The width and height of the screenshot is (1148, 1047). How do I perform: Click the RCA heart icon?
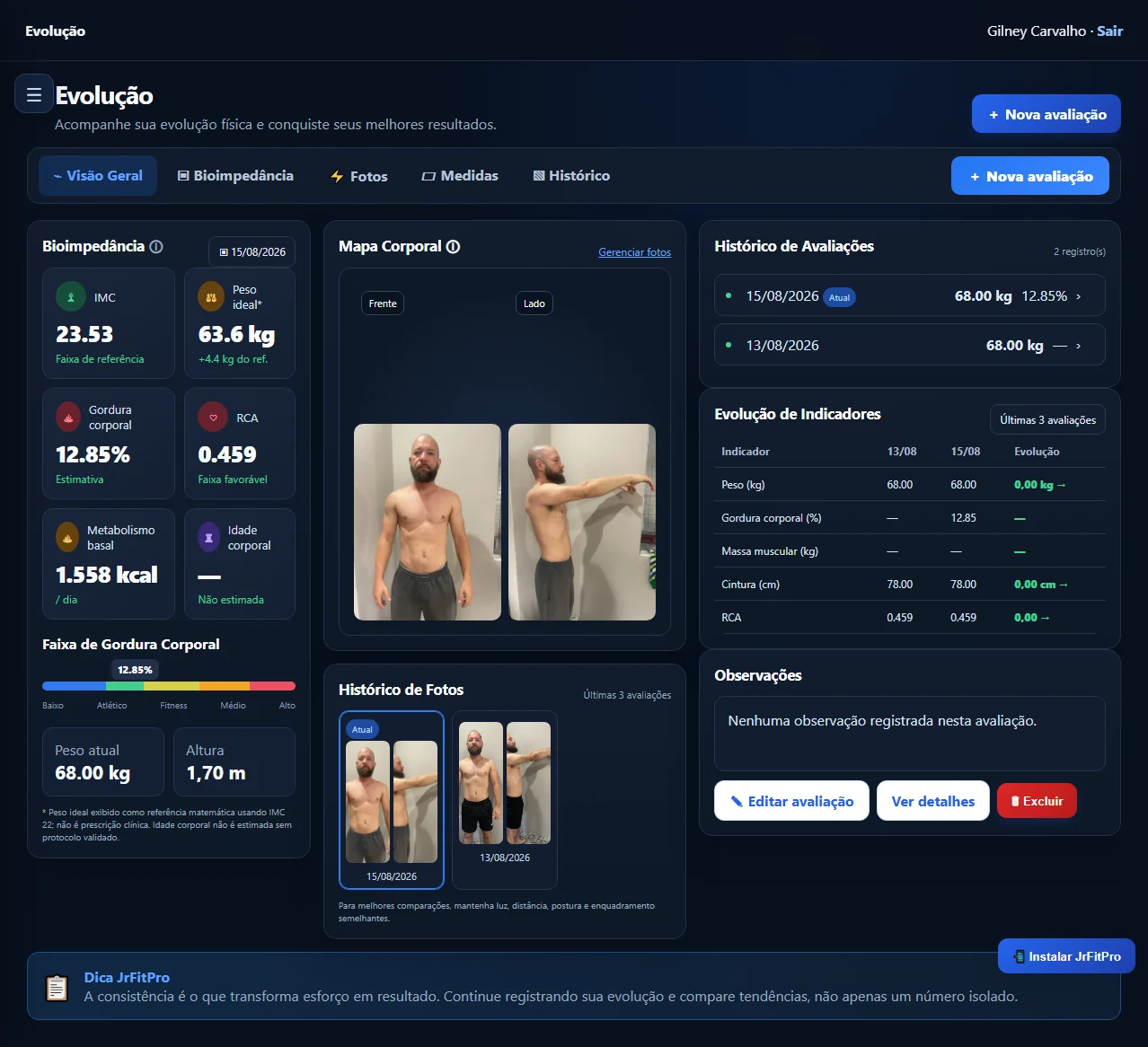213,418
